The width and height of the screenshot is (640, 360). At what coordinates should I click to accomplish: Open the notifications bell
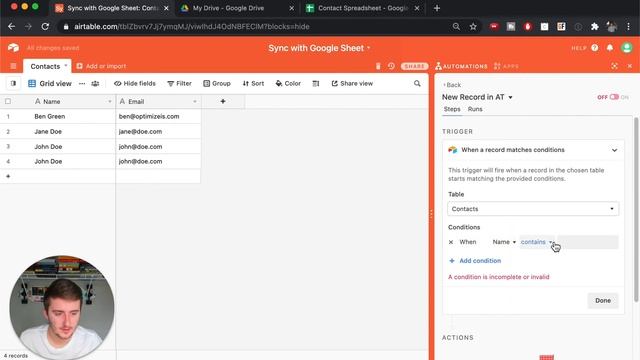pos(610,48)
